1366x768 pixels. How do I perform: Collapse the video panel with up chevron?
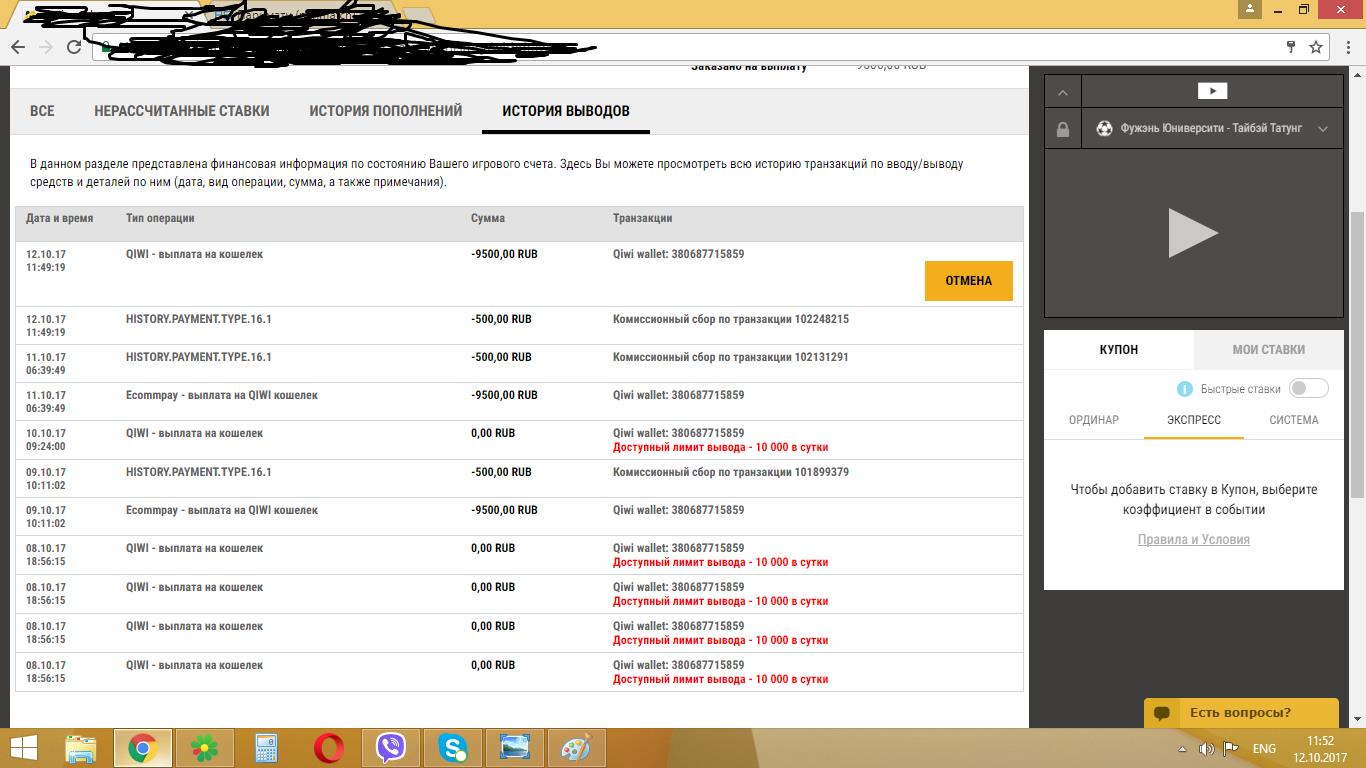pos(1062,92)
